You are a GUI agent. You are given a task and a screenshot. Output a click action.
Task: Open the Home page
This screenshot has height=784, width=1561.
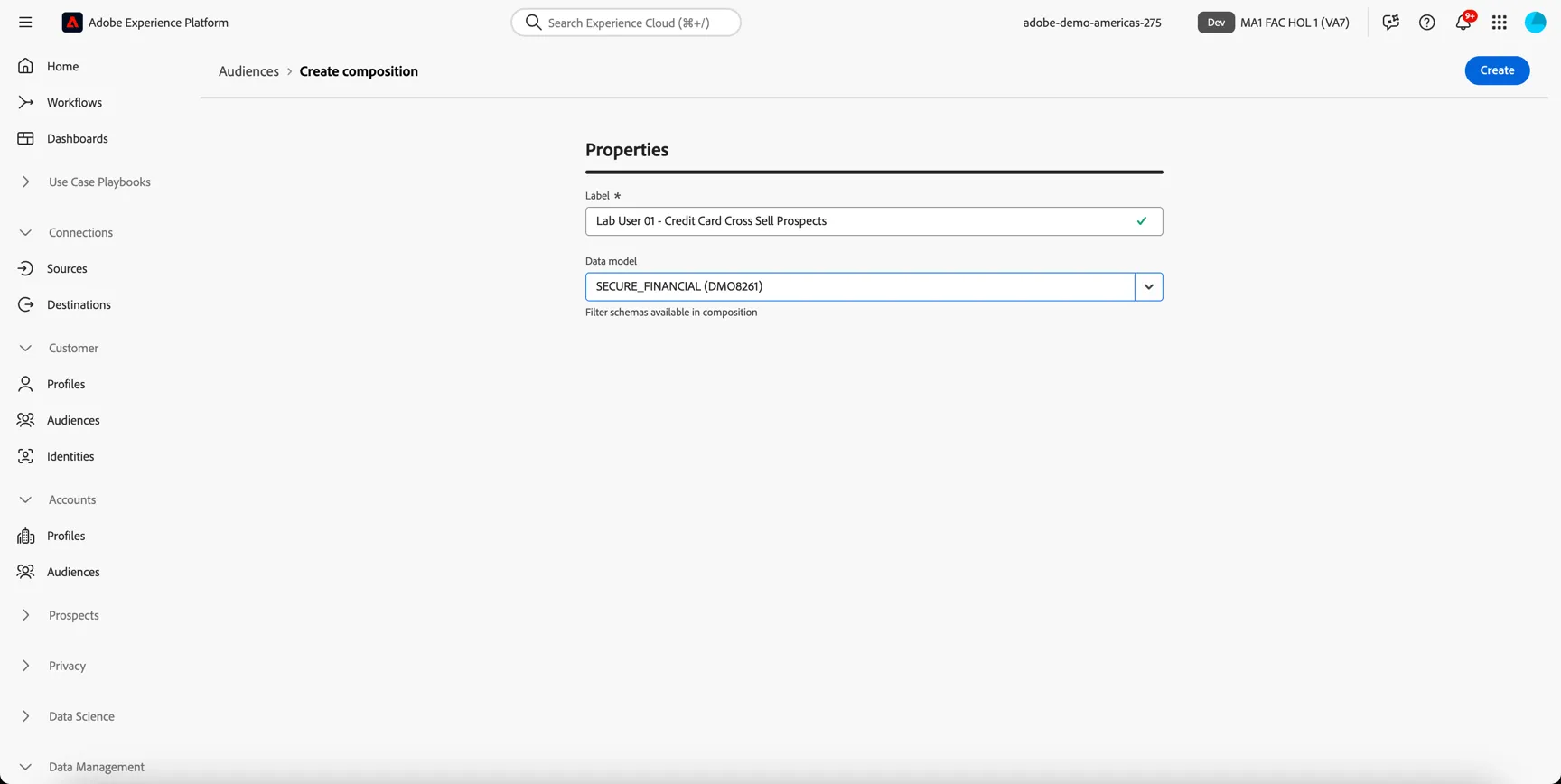pyautogui.click(x=62, y=66)
